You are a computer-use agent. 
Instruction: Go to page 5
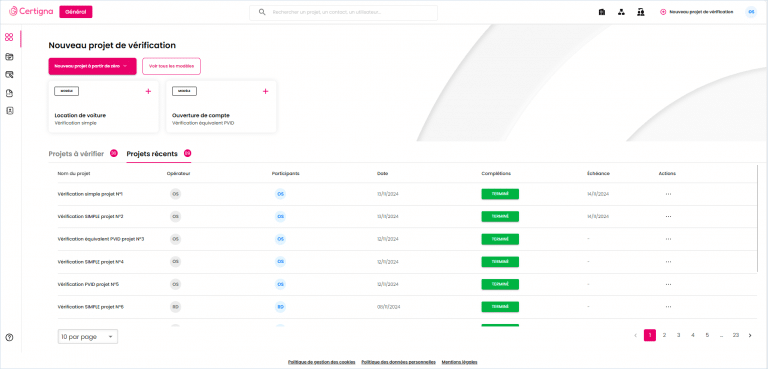707,336
